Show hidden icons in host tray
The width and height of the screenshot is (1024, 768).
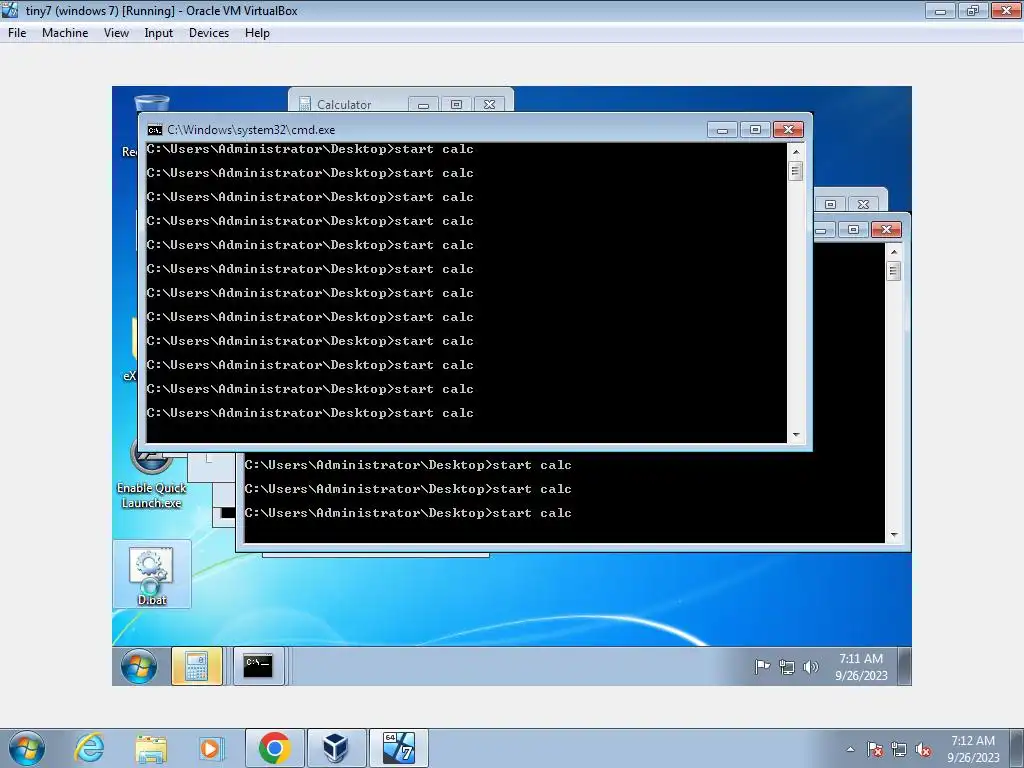[x=850, y=749]
